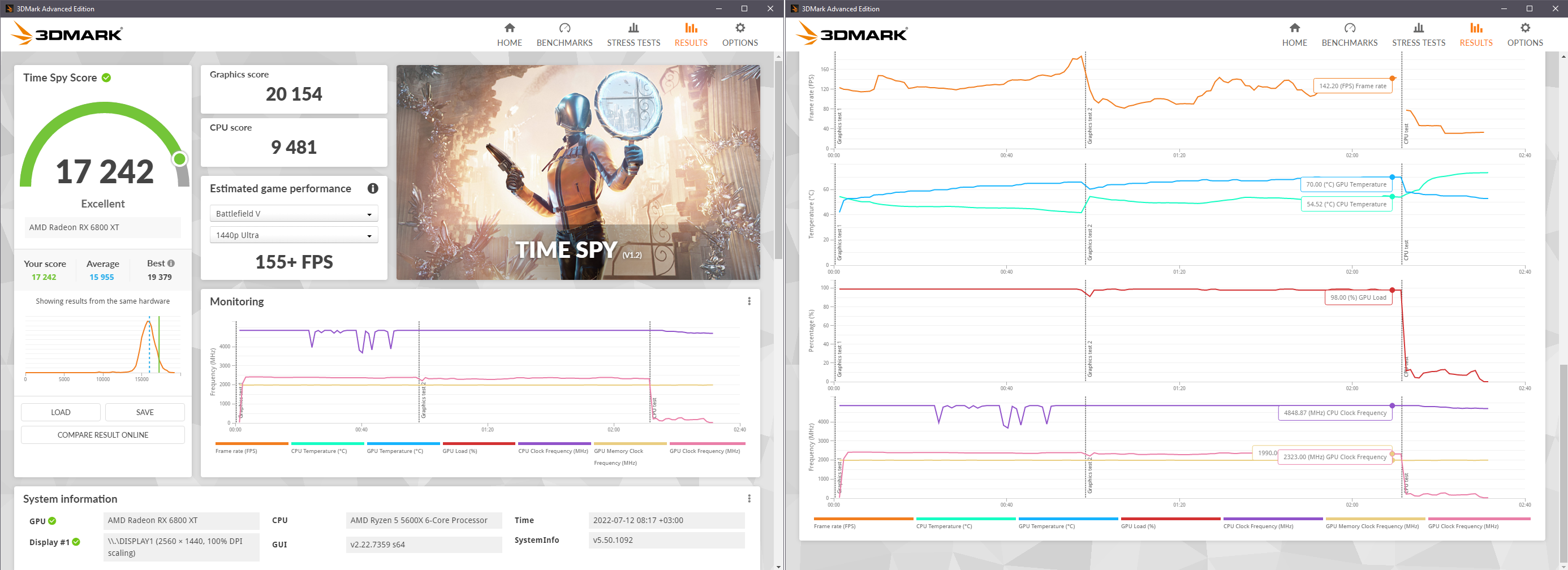Toggle GPU Load (%) legend in left Monitoring chart
Viewport: 1568px width, 570px height.
pos(479,448)
